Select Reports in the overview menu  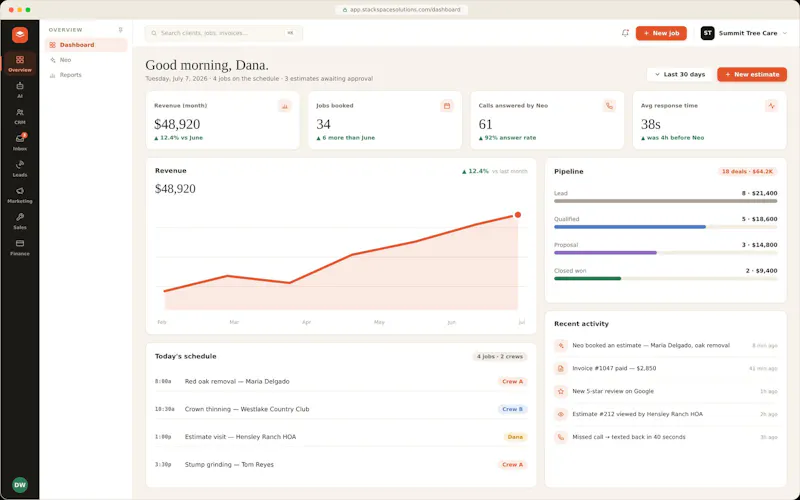click(x=86, y=75)
